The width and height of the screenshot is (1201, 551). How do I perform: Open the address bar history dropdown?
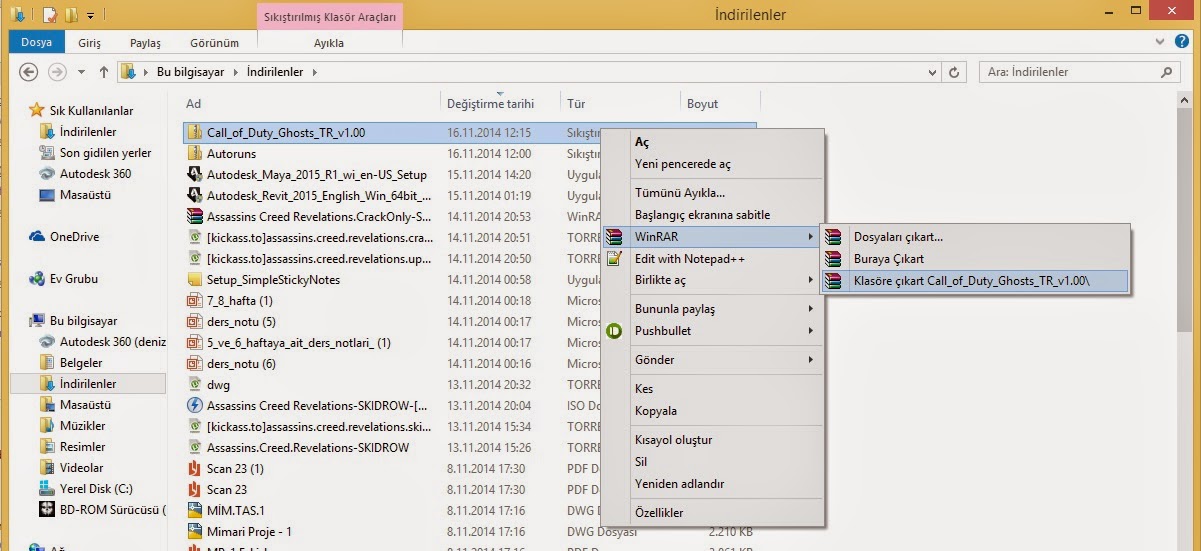click(x=932, y=72)
